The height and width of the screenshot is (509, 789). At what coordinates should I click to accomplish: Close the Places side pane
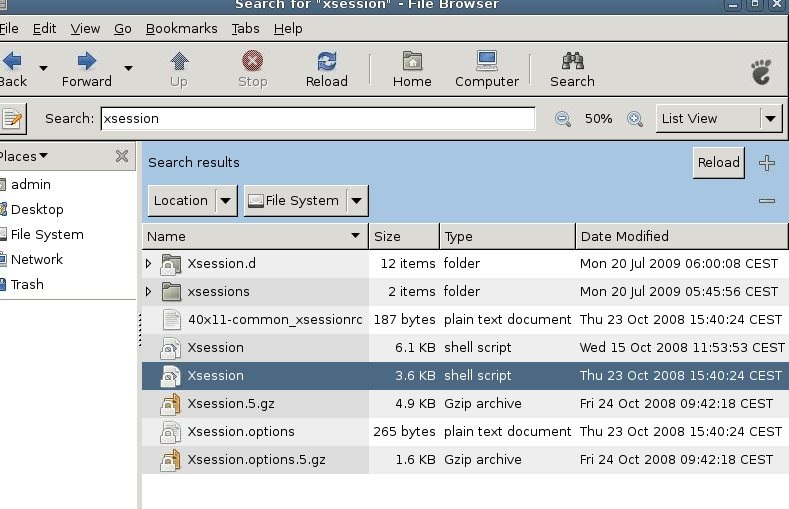click(x=122, y=156)
